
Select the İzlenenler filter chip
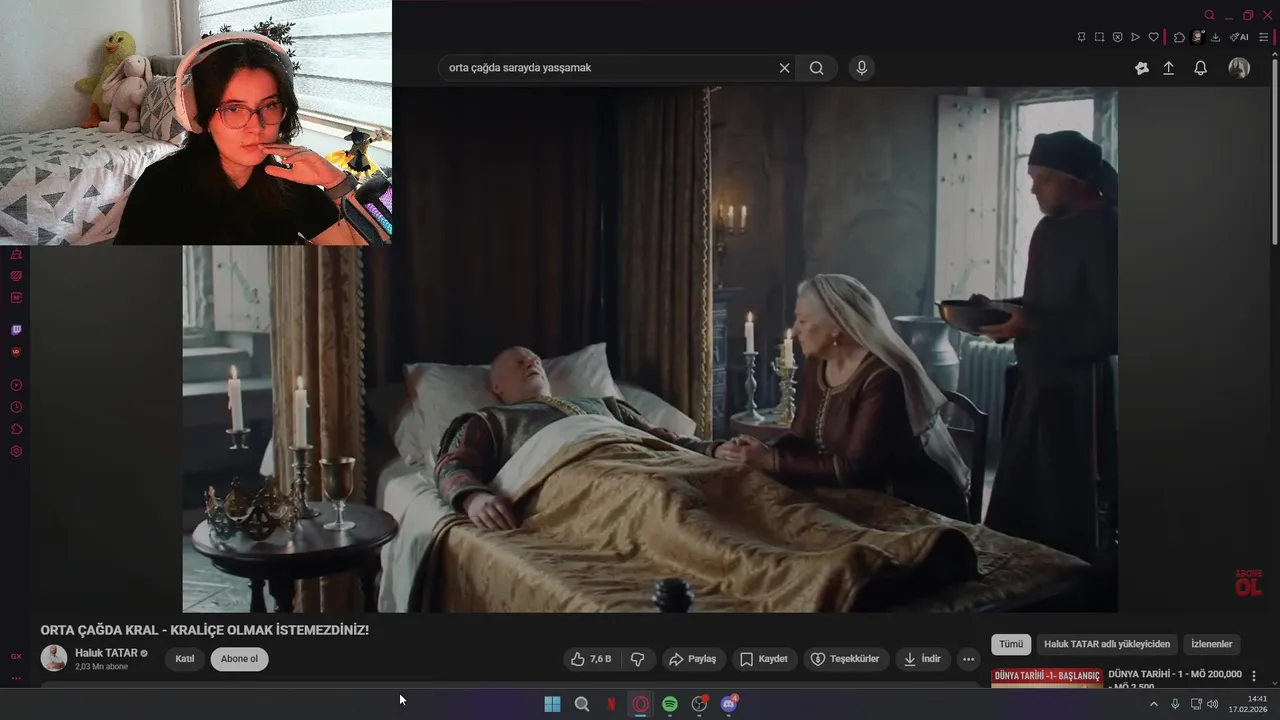1211,644
